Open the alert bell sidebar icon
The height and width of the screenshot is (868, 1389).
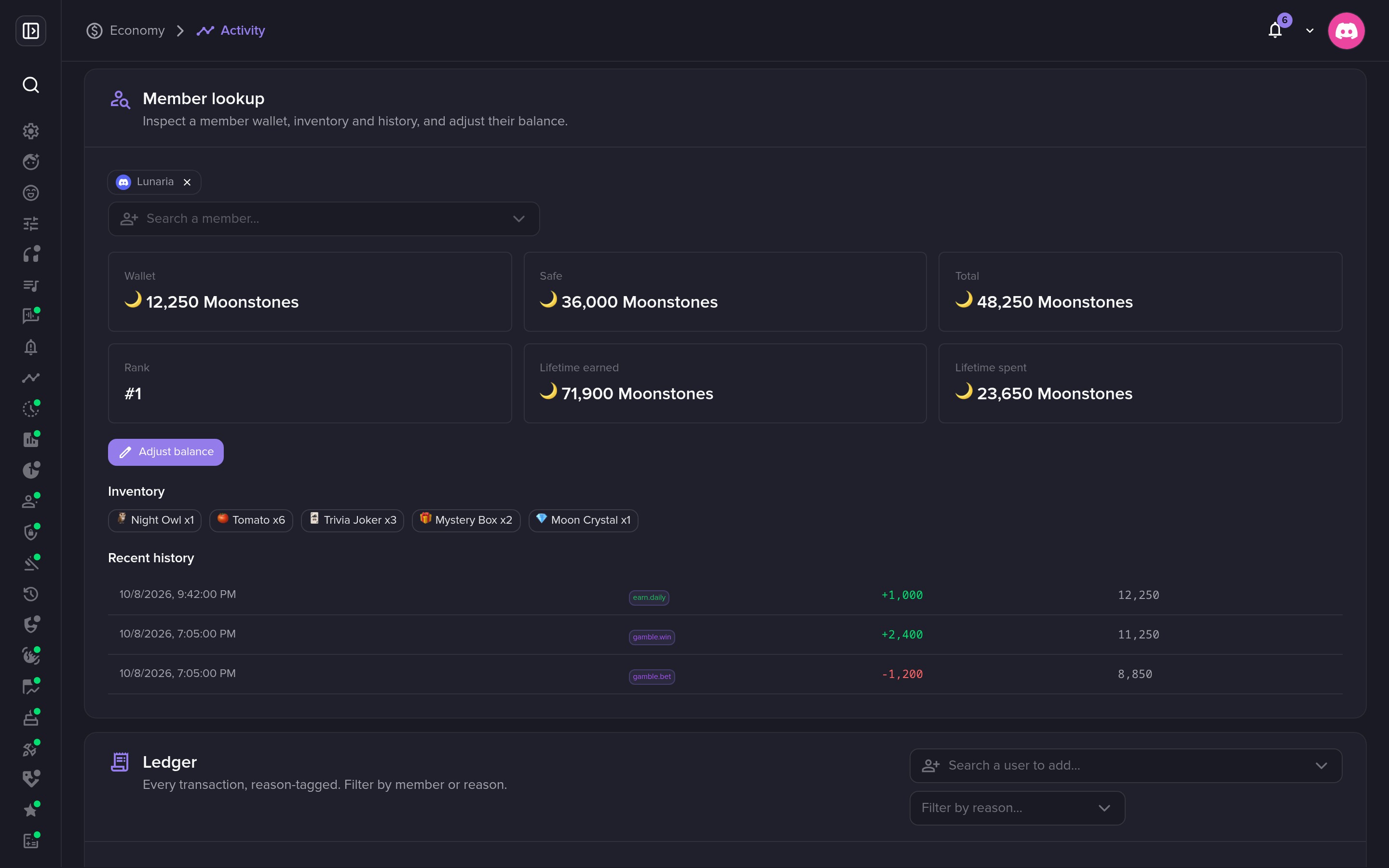[x=30, y=347]
